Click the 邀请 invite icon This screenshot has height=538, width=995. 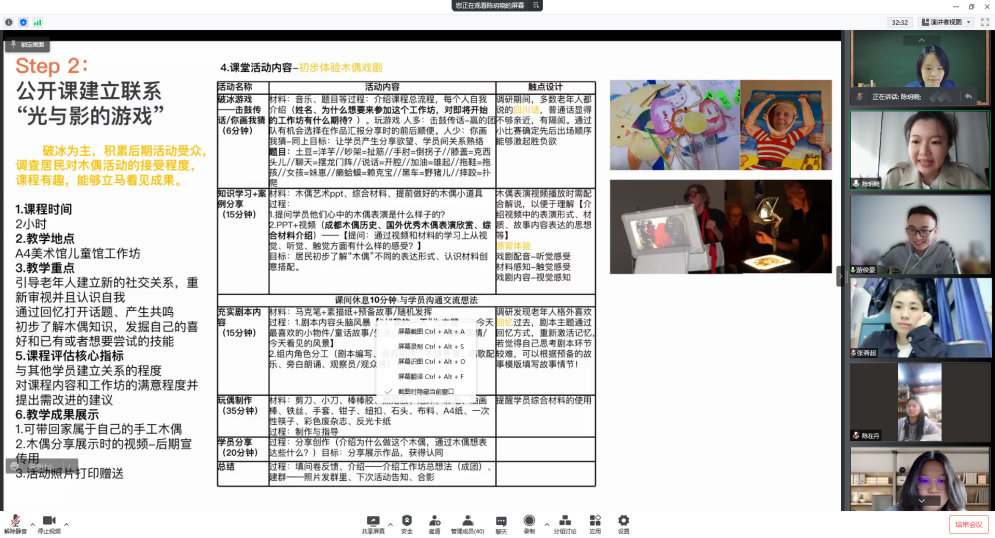pos(434,520)
